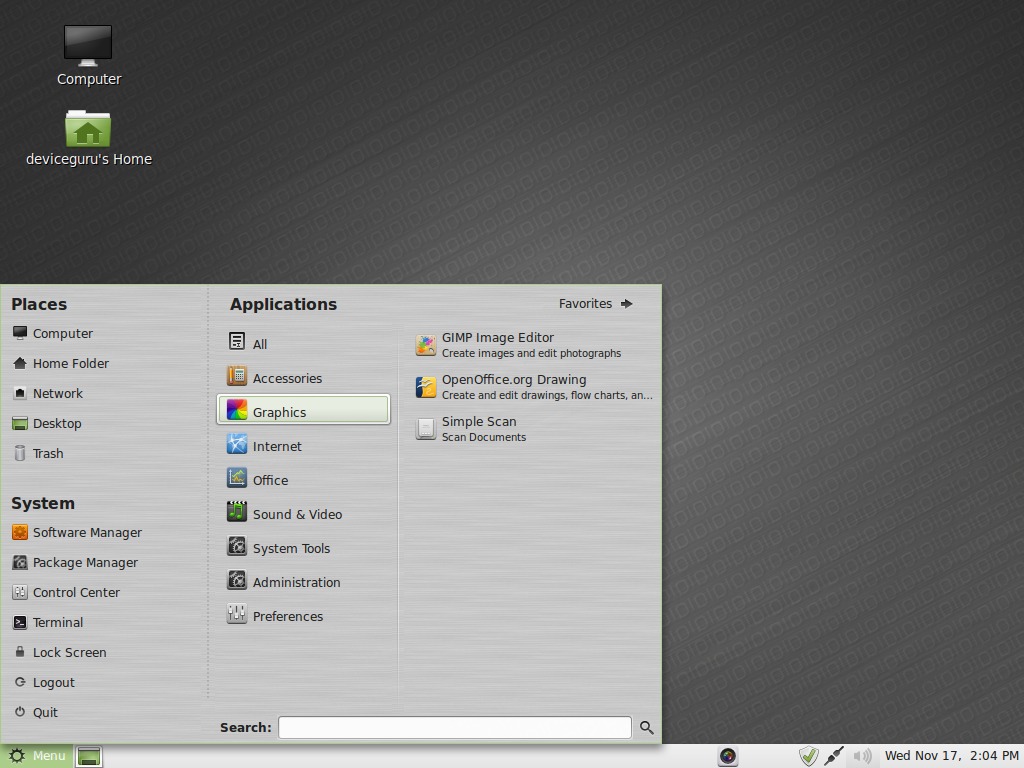Image resolution: width=1024 pixels, height=768 pixels.
Task: Click the panel clock date and time
Action: coord(952,756)
